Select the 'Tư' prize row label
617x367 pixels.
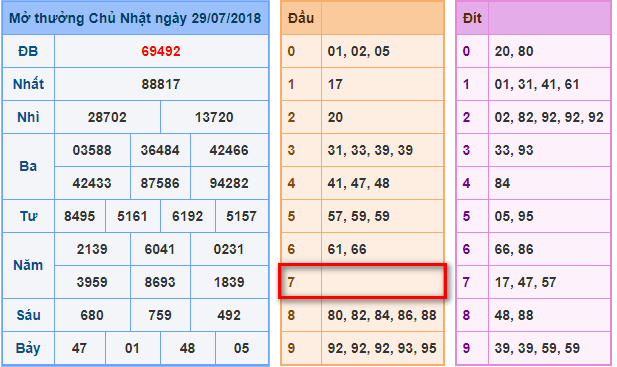28,216
